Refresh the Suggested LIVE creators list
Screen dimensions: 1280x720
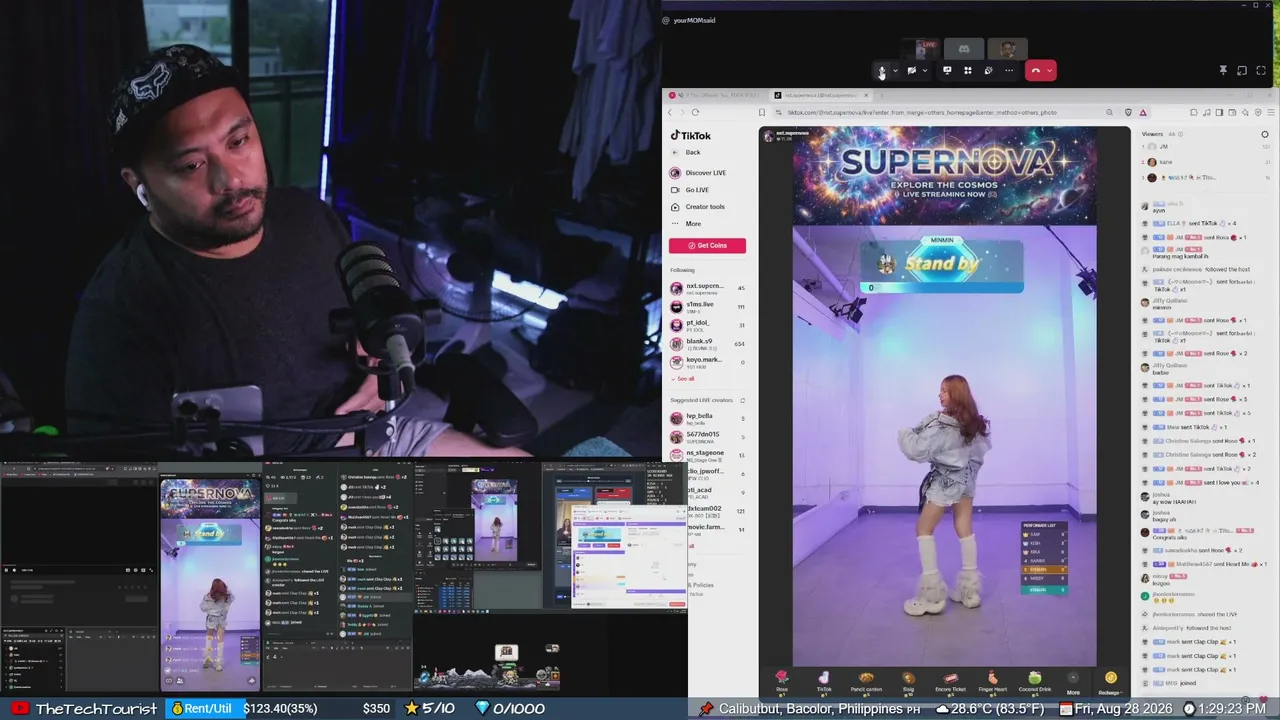[x=742, y=400]
